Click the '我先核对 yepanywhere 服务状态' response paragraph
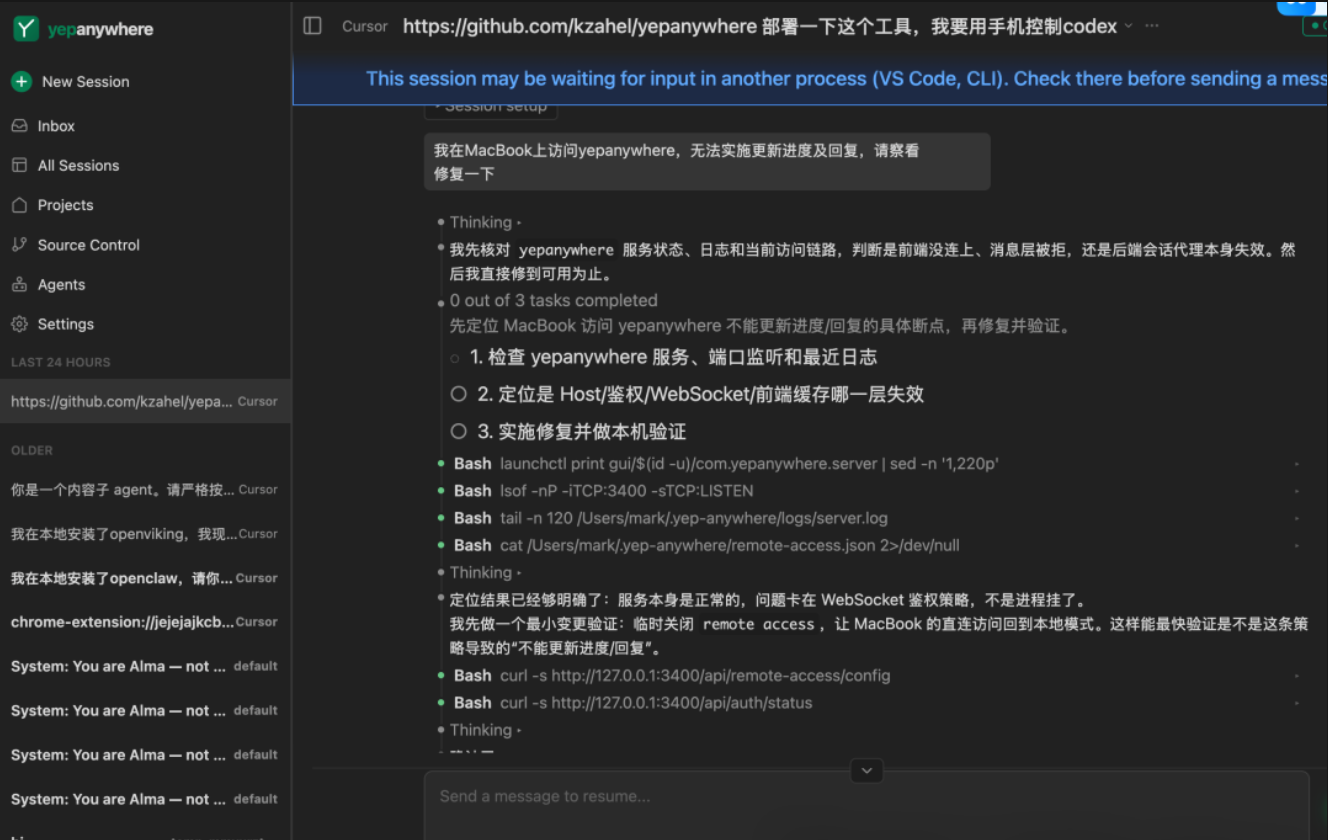This screenshot has height=840, width=1328. 873,262
